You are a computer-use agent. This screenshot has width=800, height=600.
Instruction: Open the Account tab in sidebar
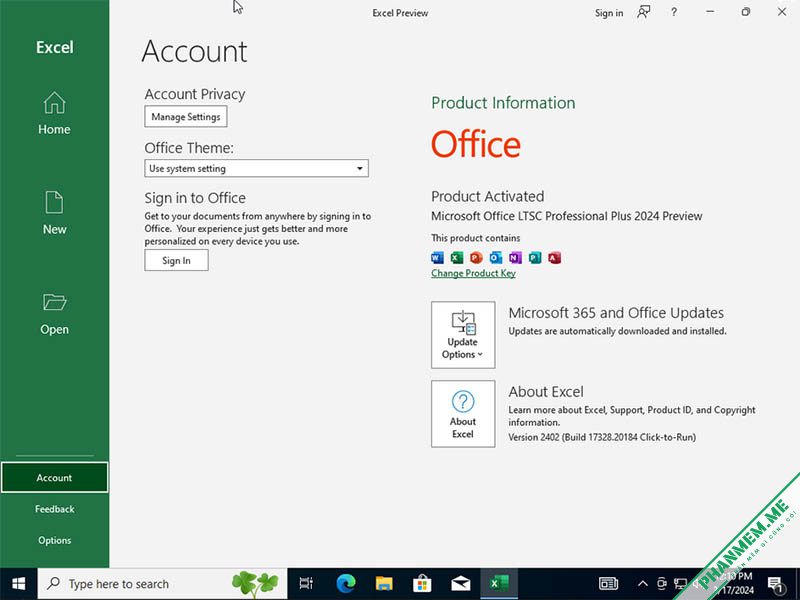coord(54,478)
